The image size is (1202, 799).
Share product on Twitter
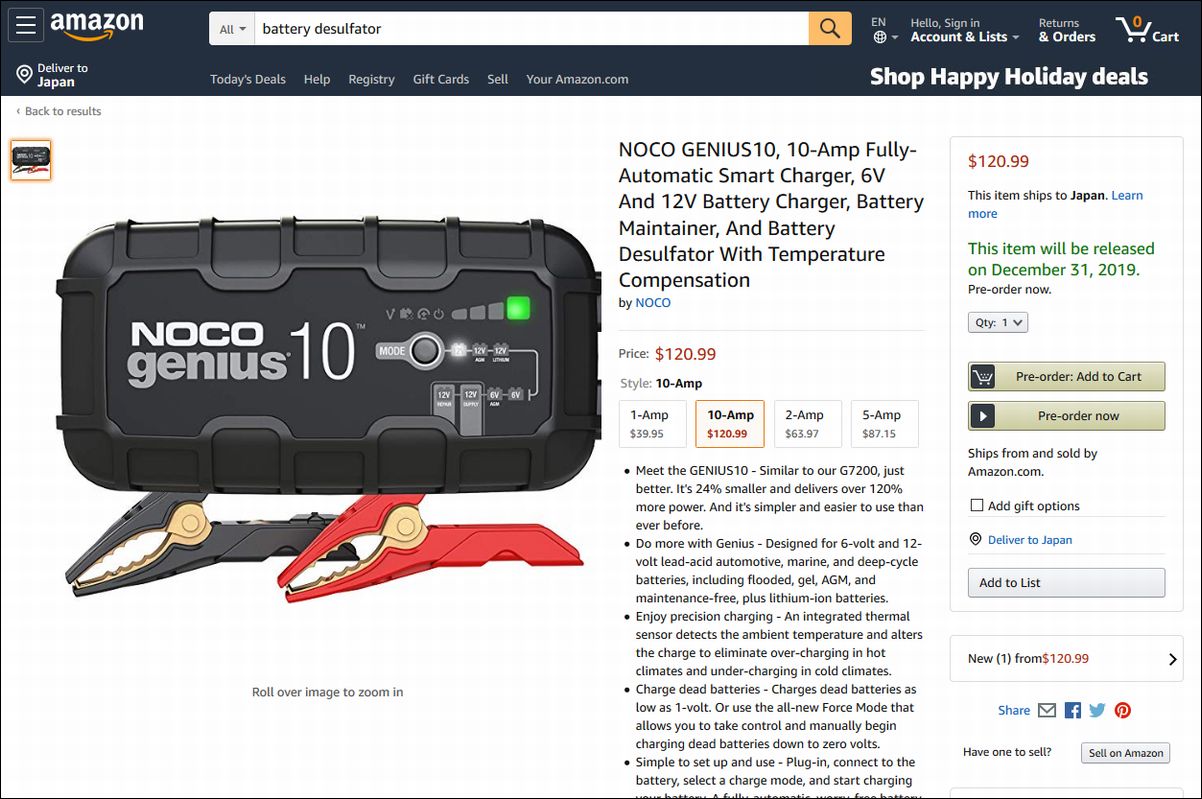point(1097,710)
